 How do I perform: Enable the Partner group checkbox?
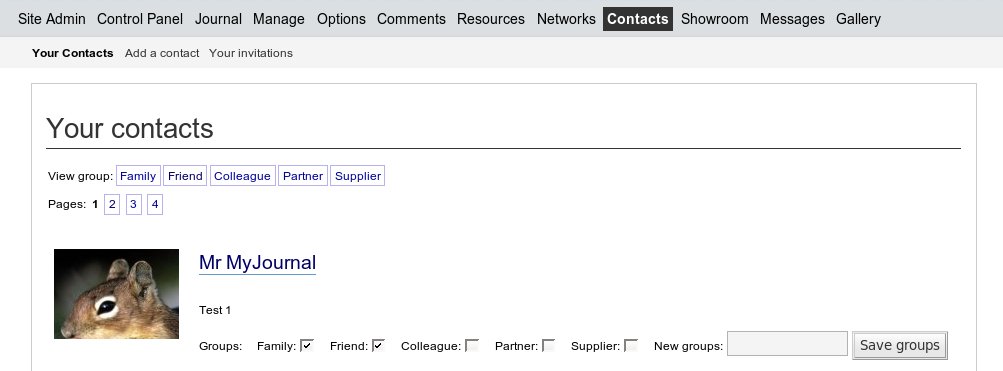pos(549,345)
